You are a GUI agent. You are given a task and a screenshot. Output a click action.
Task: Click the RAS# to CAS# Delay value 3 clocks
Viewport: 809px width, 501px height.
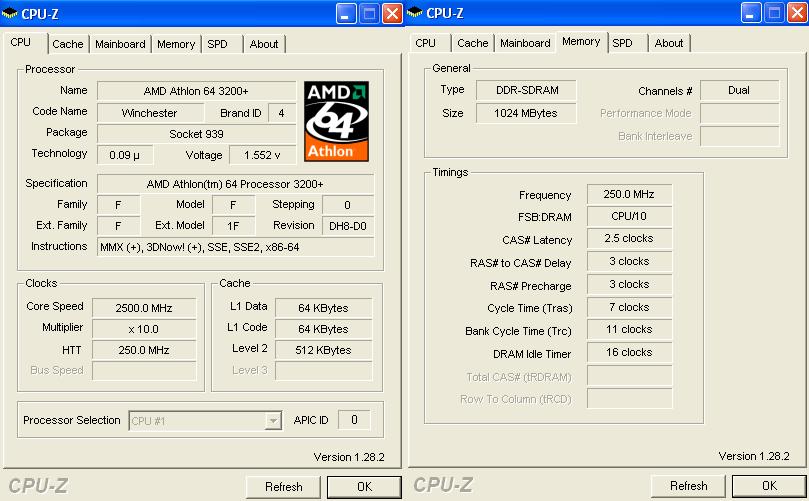coord(629,262)
